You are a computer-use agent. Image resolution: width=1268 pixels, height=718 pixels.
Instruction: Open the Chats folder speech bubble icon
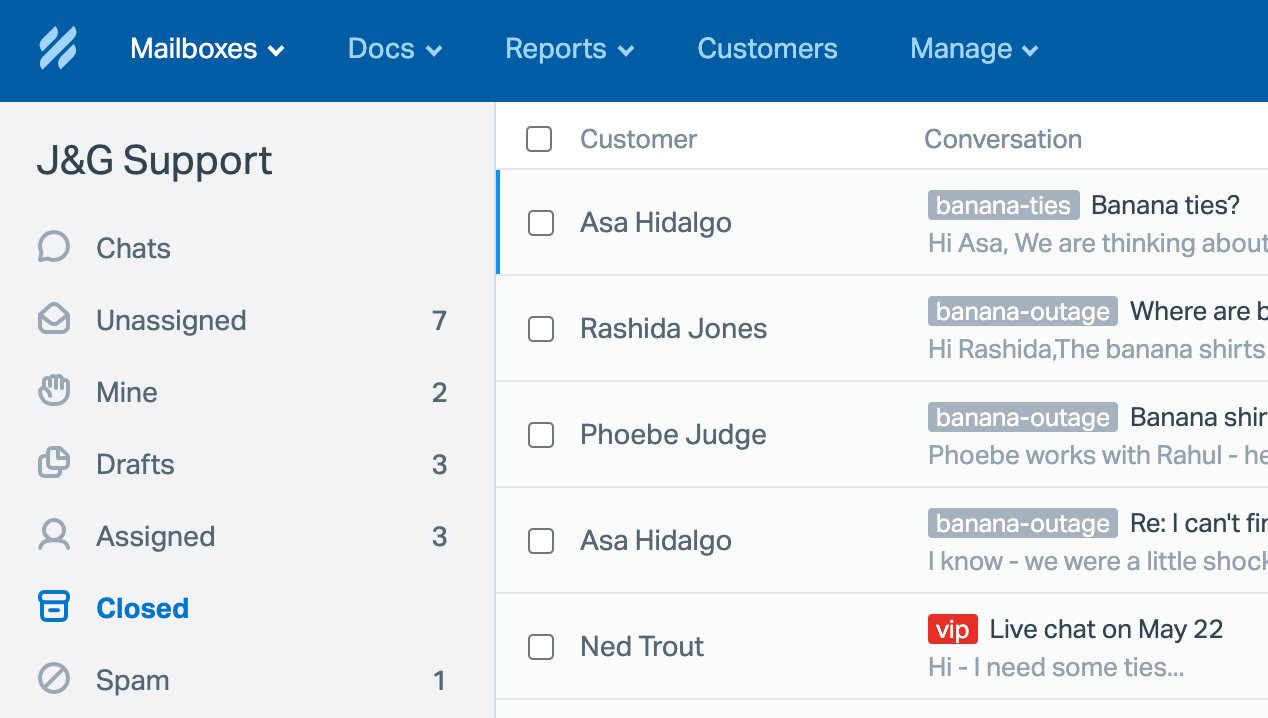54,247
